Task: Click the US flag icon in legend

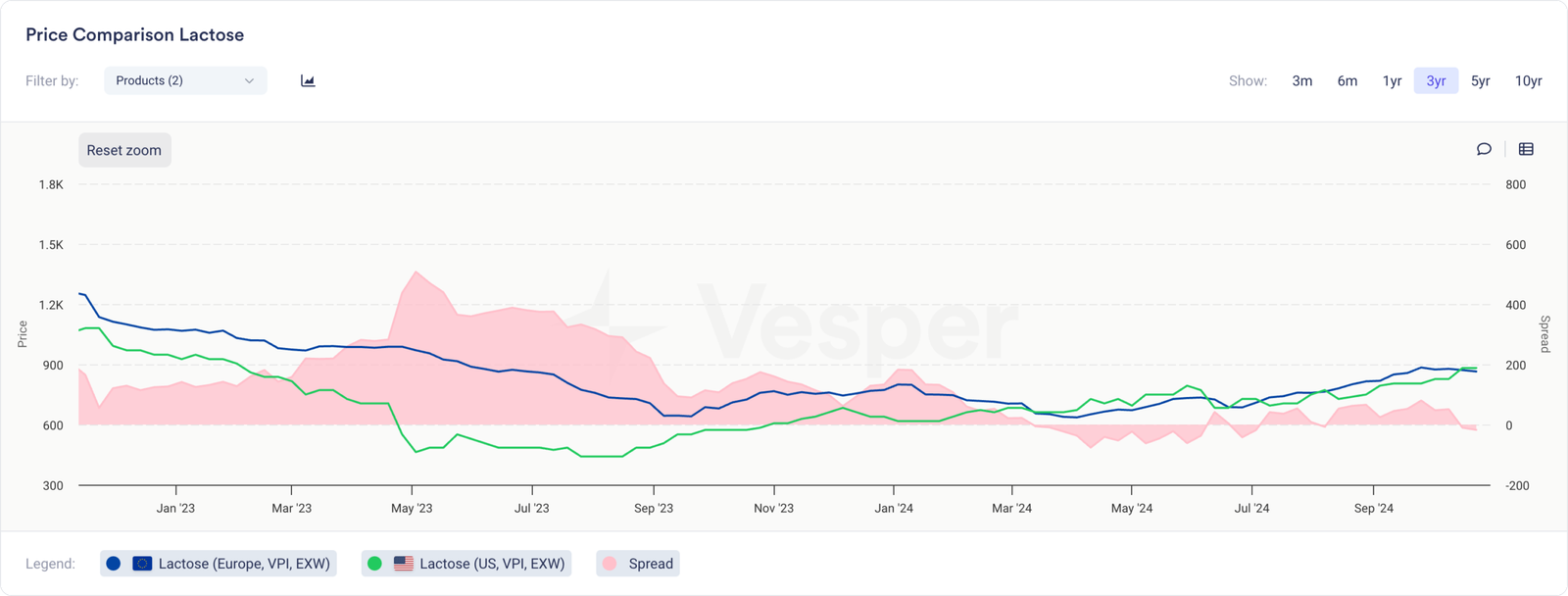Action: [x=403, y=564]
